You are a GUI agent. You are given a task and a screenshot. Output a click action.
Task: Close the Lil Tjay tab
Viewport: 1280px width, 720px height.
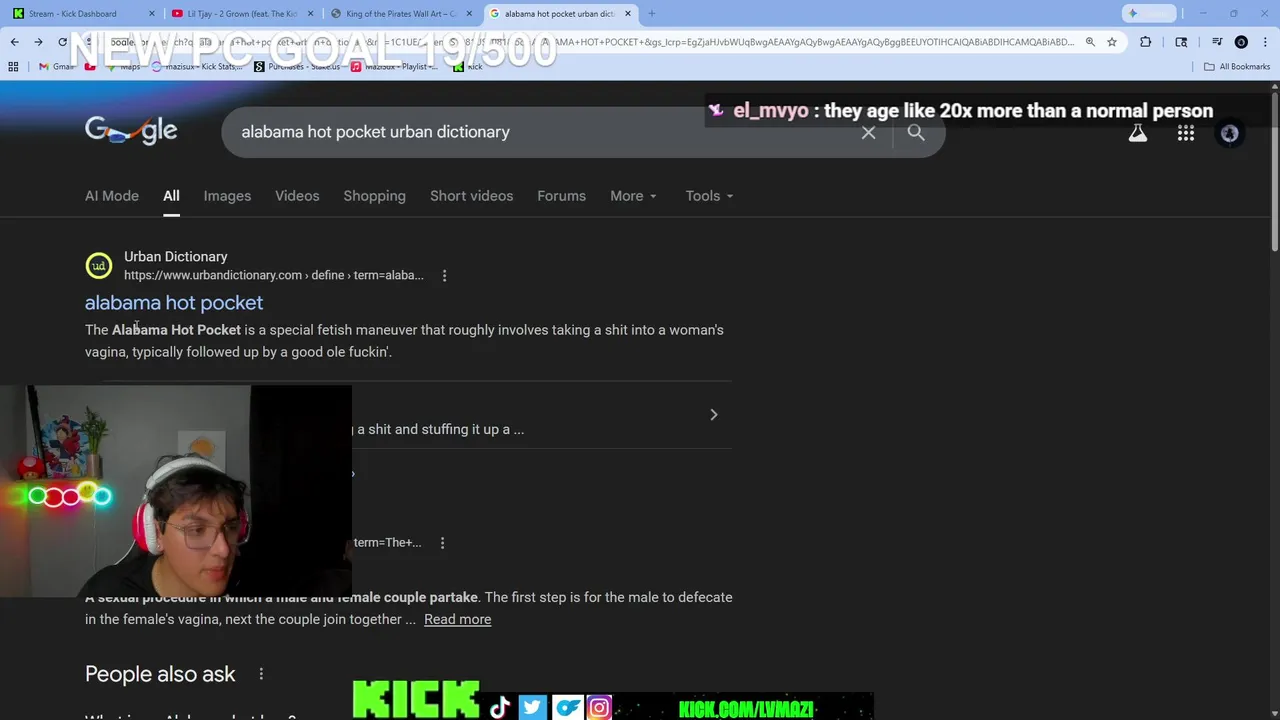coord(311,14)
